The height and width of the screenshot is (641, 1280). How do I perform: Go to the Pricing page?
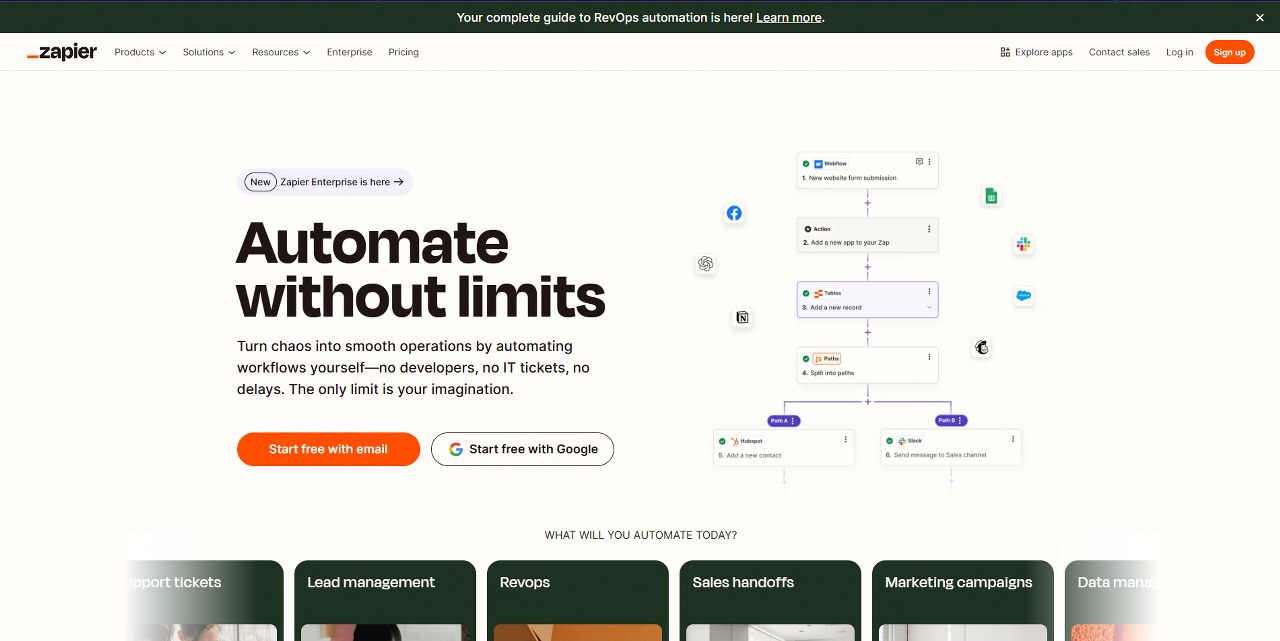[404, 52]
